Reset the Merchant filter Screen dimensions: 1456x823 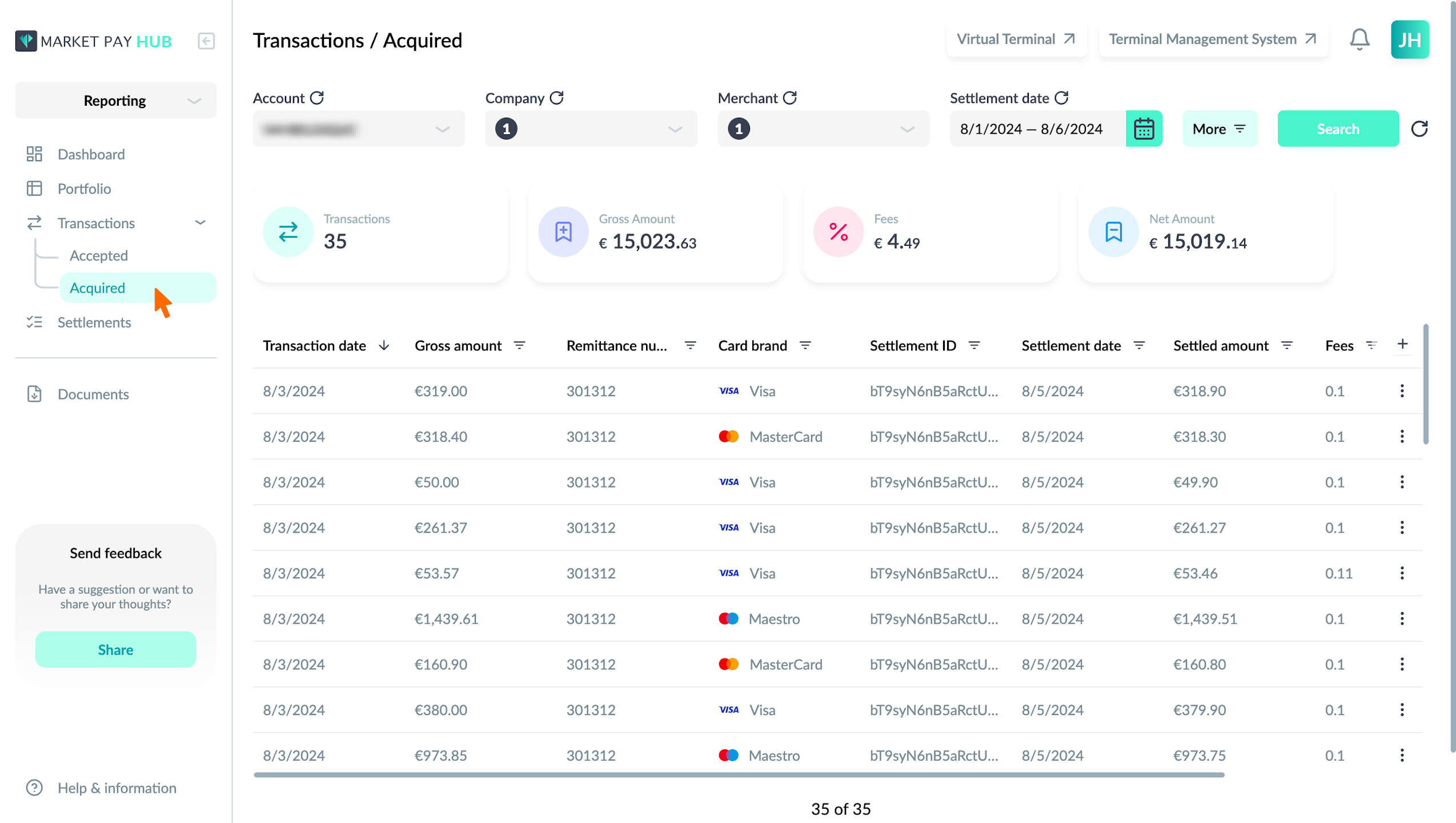point(790,98)
